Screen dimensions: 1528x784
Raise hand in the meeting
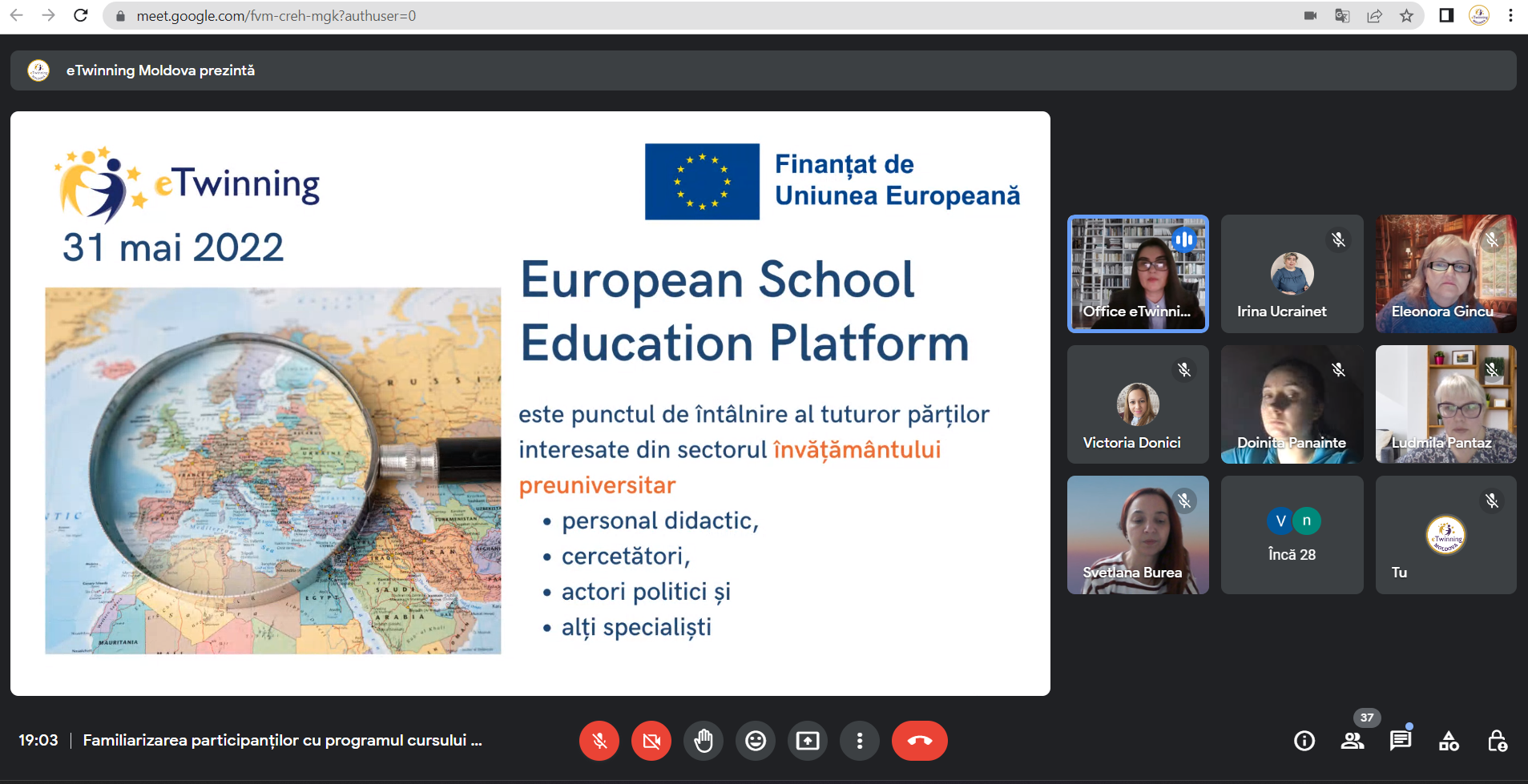704,741
